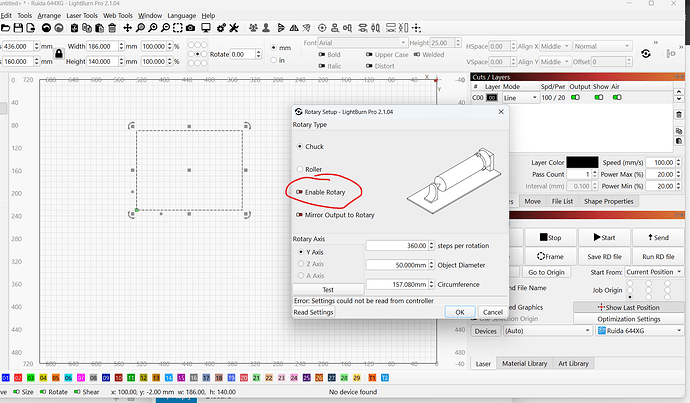
Task: Click the Rotate angle input field
Action: pyautogui.click(x=242, y=54)
